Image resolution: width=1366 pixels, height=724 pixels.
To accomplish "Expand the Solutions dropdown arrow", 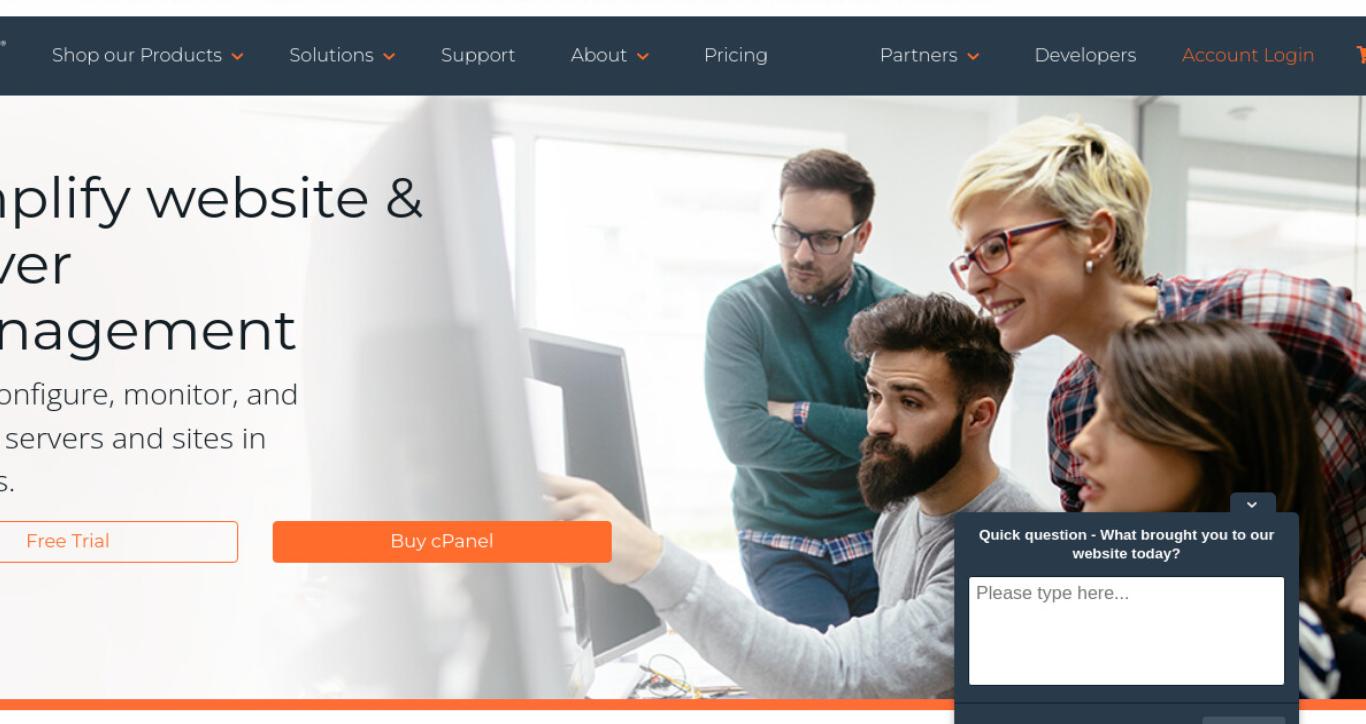I will [x=389, y=57].
